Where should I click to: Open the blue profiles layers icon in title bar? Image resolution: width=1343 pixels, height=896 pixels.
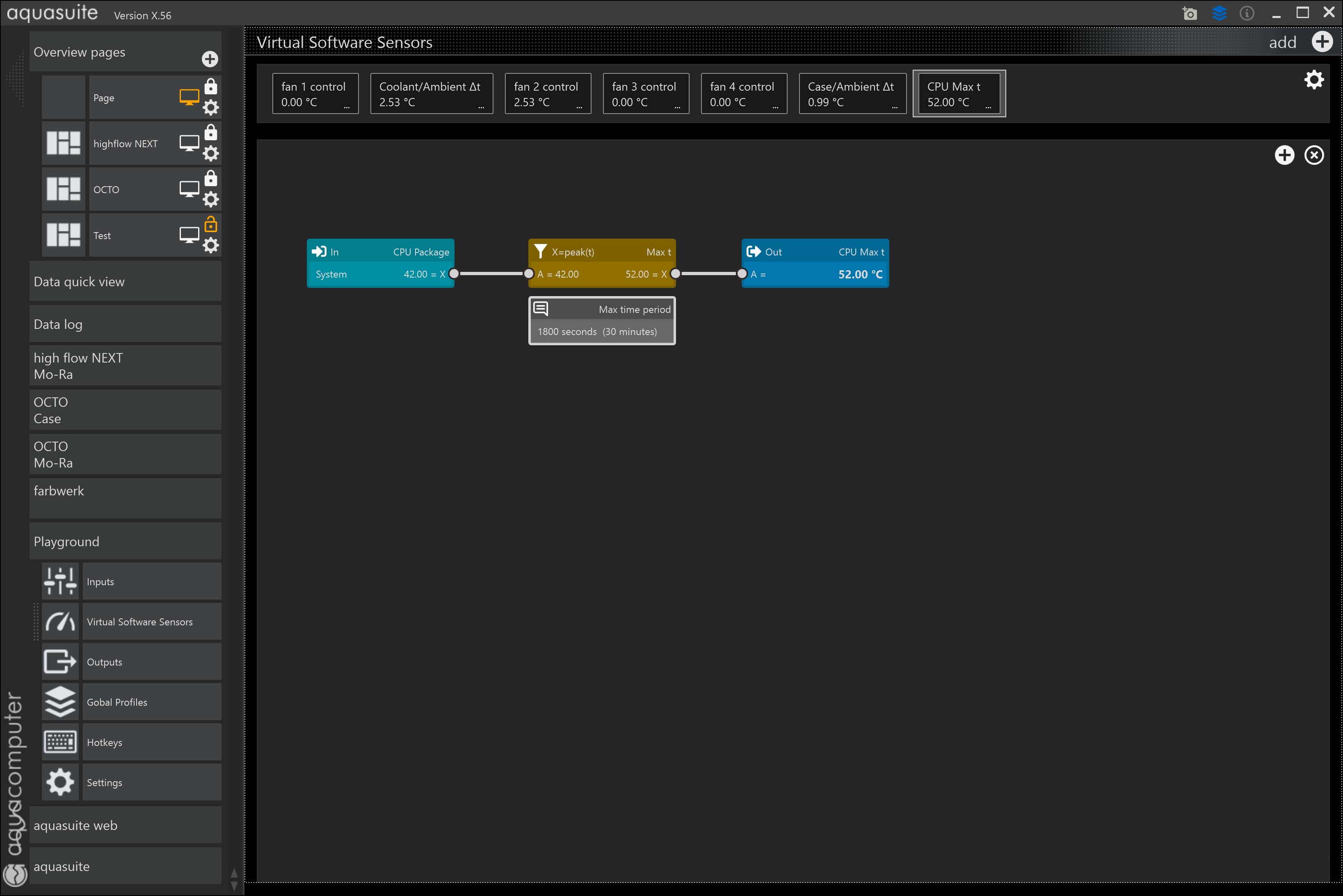[1219, 13]
